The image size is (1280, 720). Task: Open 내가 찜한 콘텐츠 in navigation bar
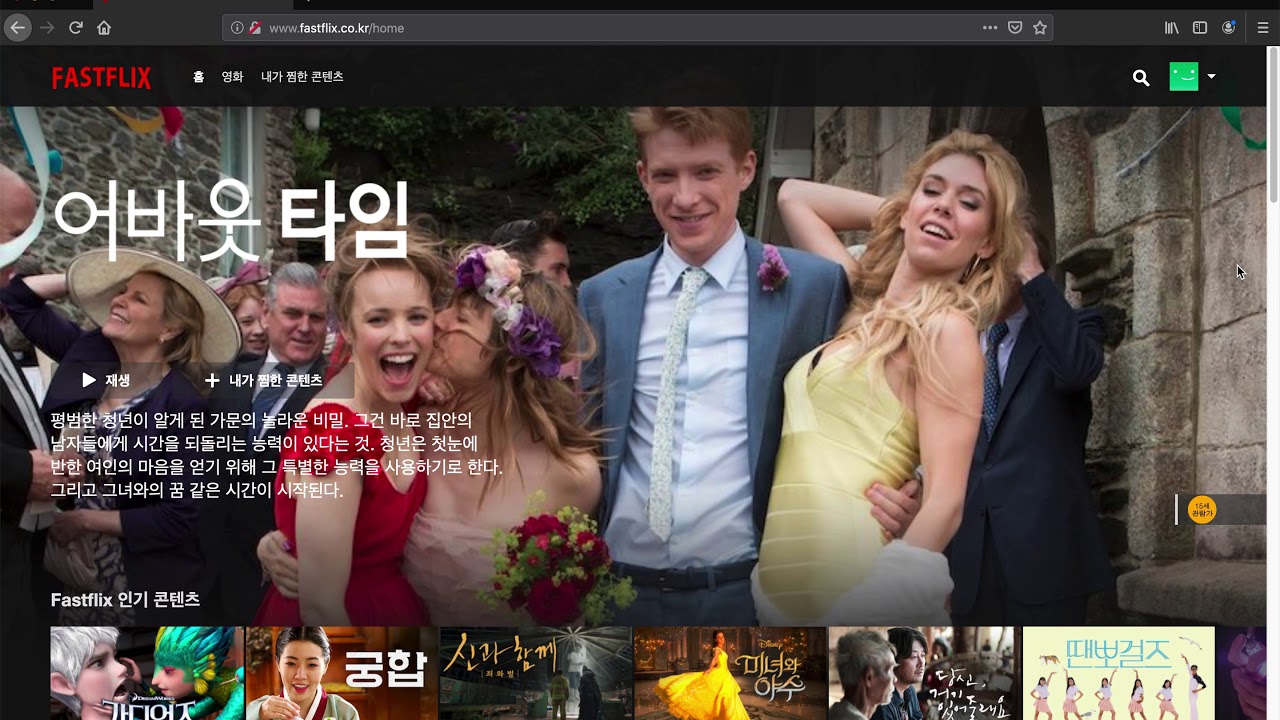point(302,77)
